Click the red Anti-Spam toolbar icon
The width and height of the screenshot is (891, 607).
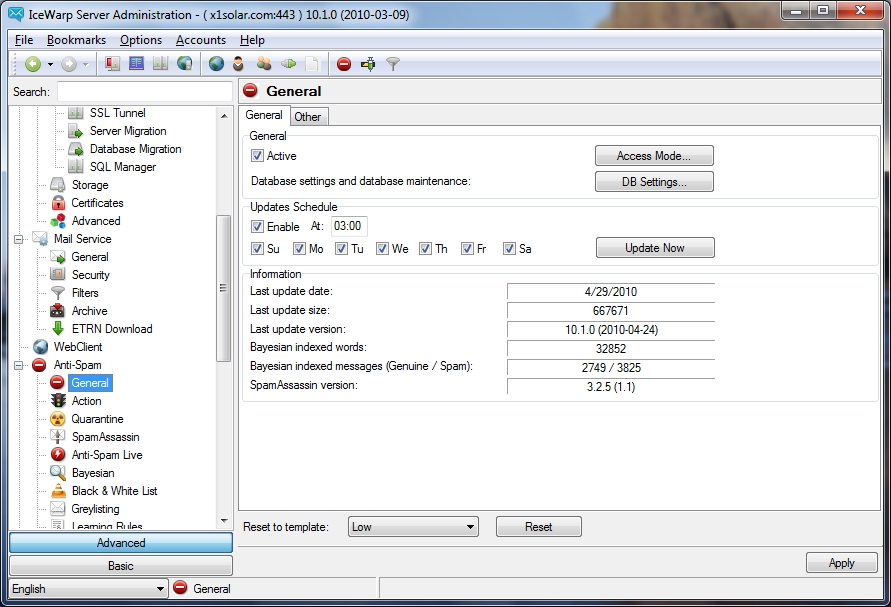pyautogui.click(x=344, y=64)
